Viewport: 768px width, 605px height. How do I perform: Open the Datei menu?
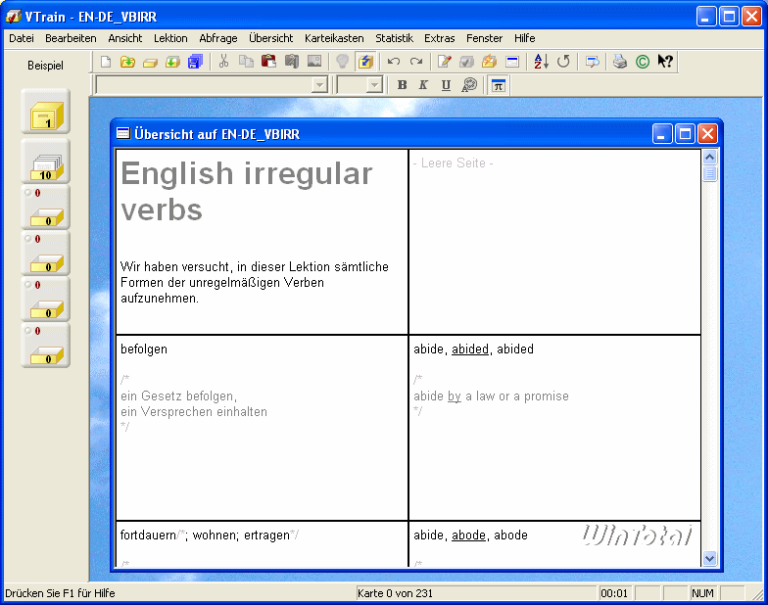coord(22,38)
